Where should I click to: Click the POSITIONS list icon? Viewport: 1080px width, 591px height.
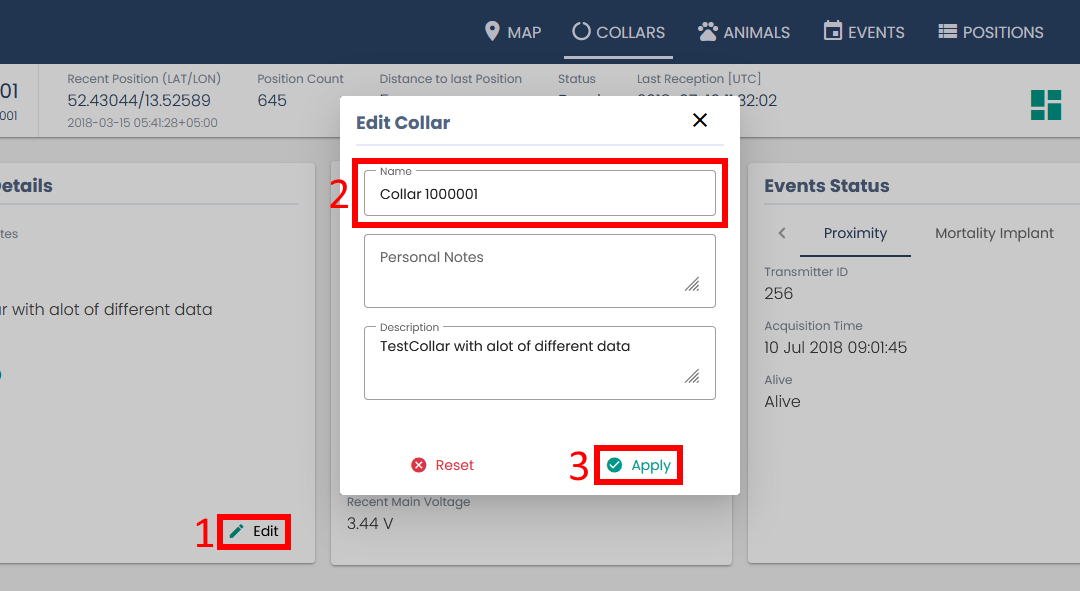click(947, 32)
